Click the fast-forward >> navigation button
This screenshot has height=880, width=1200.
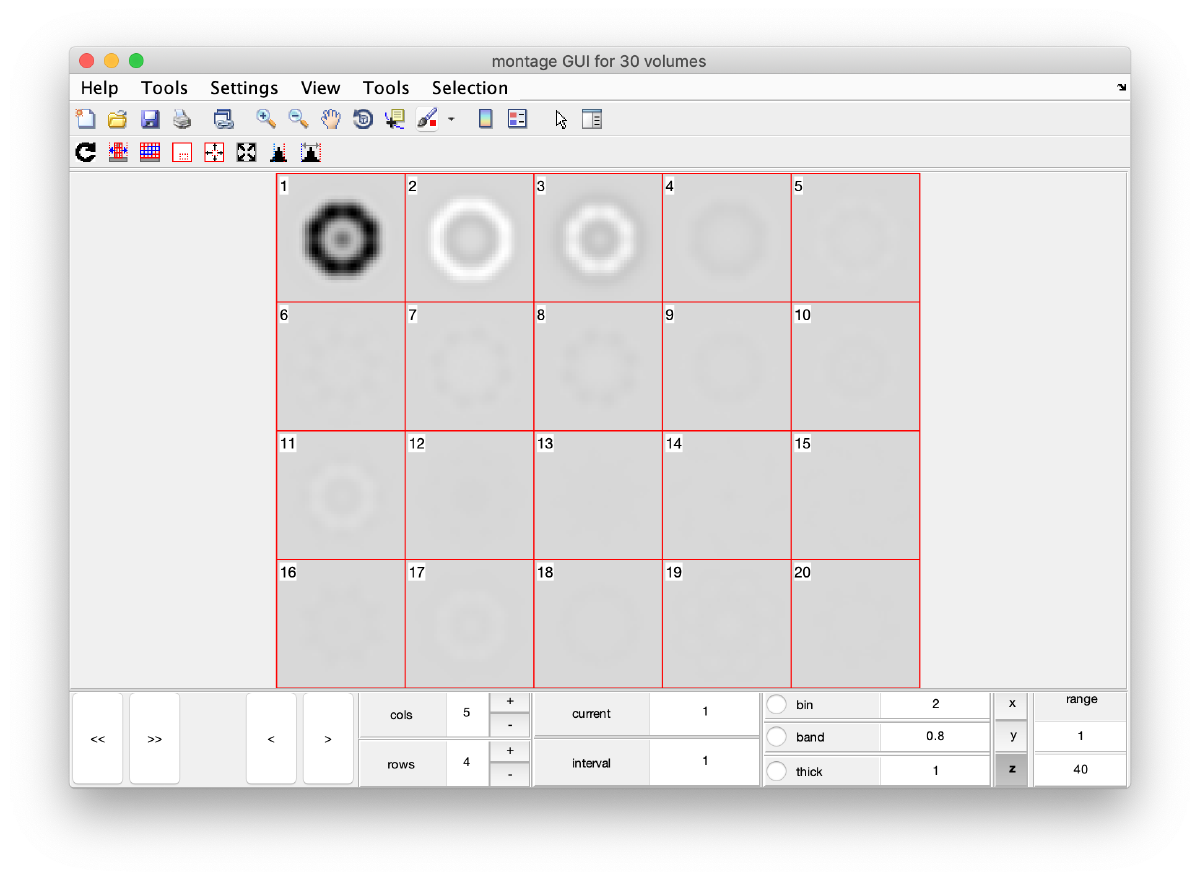pyautogui.click(x=154, y=738)
